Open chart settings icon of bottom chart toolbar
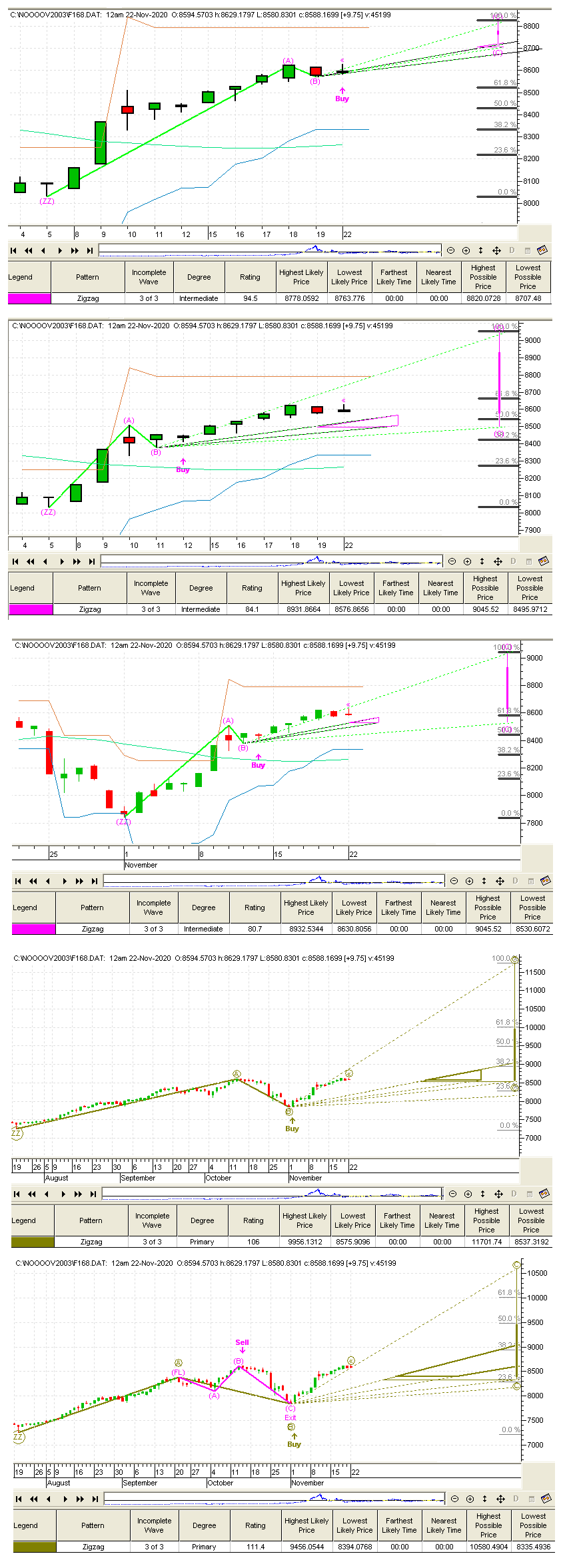Image resolution: width=579 pixels, height=1568 pixels. tap(546, 1499)
